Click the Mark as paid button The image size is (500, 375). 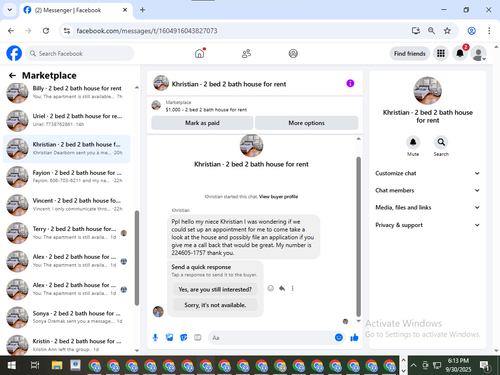coord(202,123)
